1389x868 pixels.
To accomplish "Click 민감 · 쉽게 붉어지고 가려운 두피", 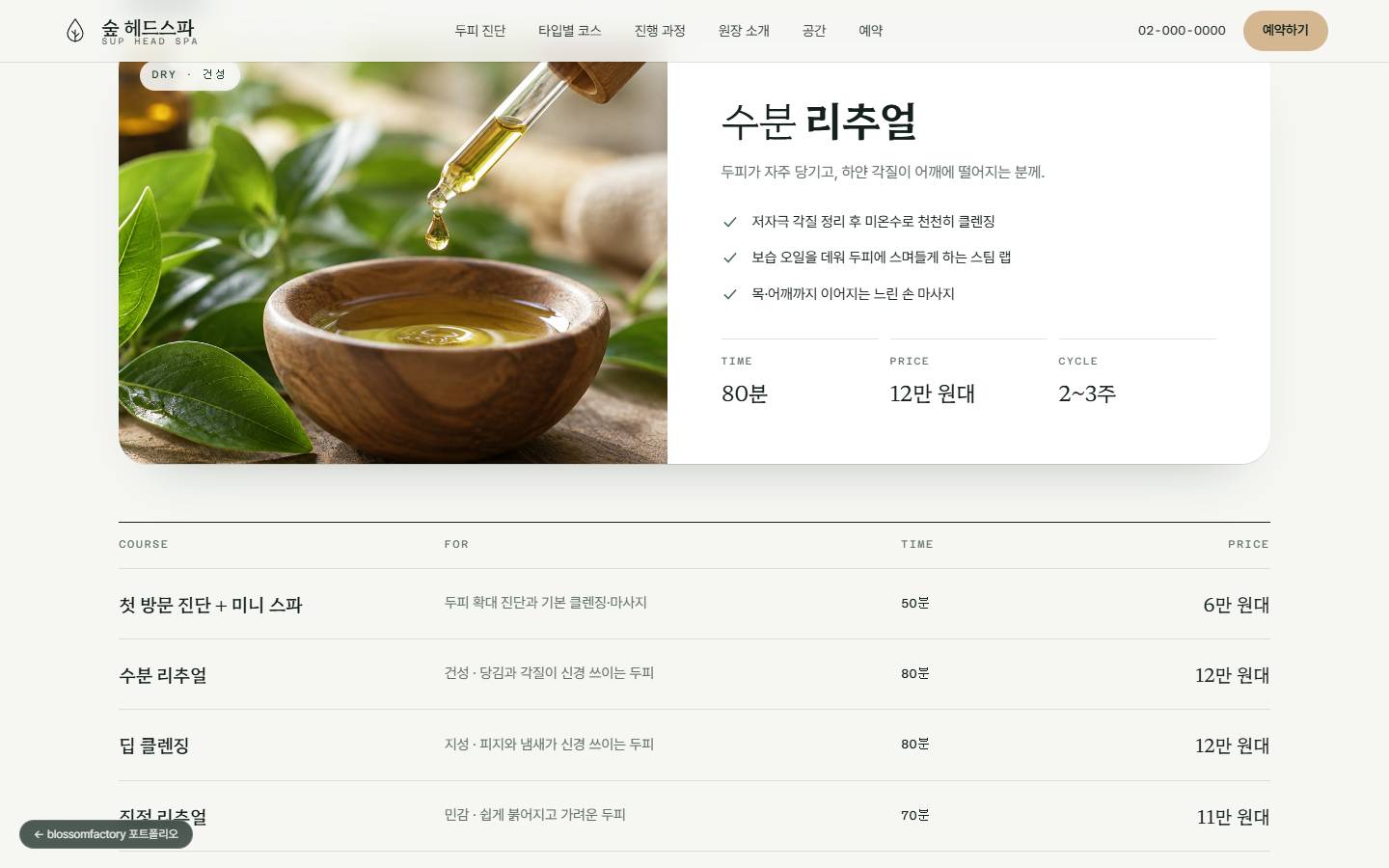I will pos(535,815).
